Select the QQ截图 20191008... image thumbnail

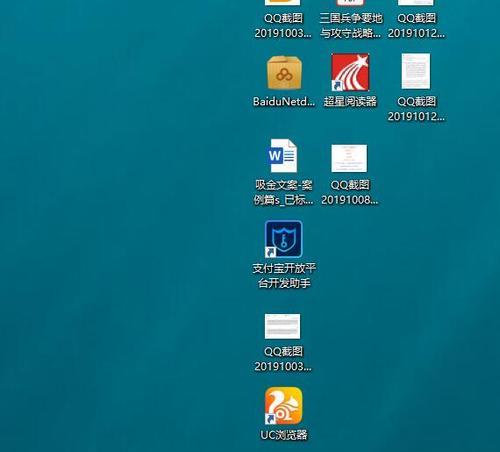349,158
